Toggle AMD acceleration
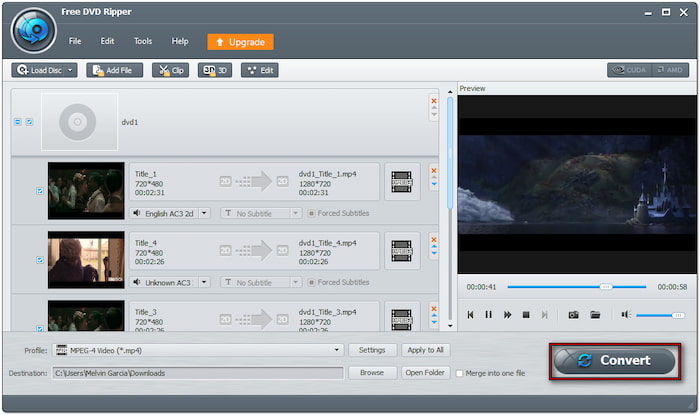This screenshot has height=415, width=700. [670, 70]
